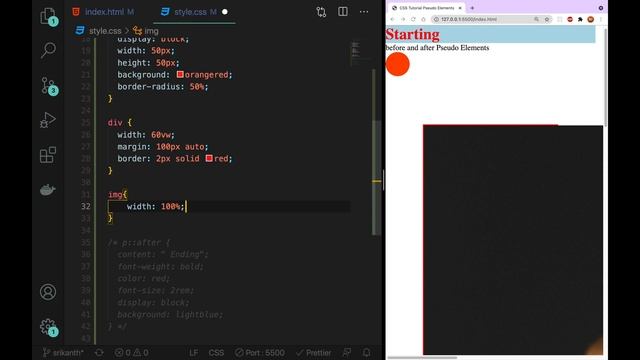Click the Open Changes compare icon
Image resolution: width=640 pixels, height=360 pixels.
[x=321, y=12]
